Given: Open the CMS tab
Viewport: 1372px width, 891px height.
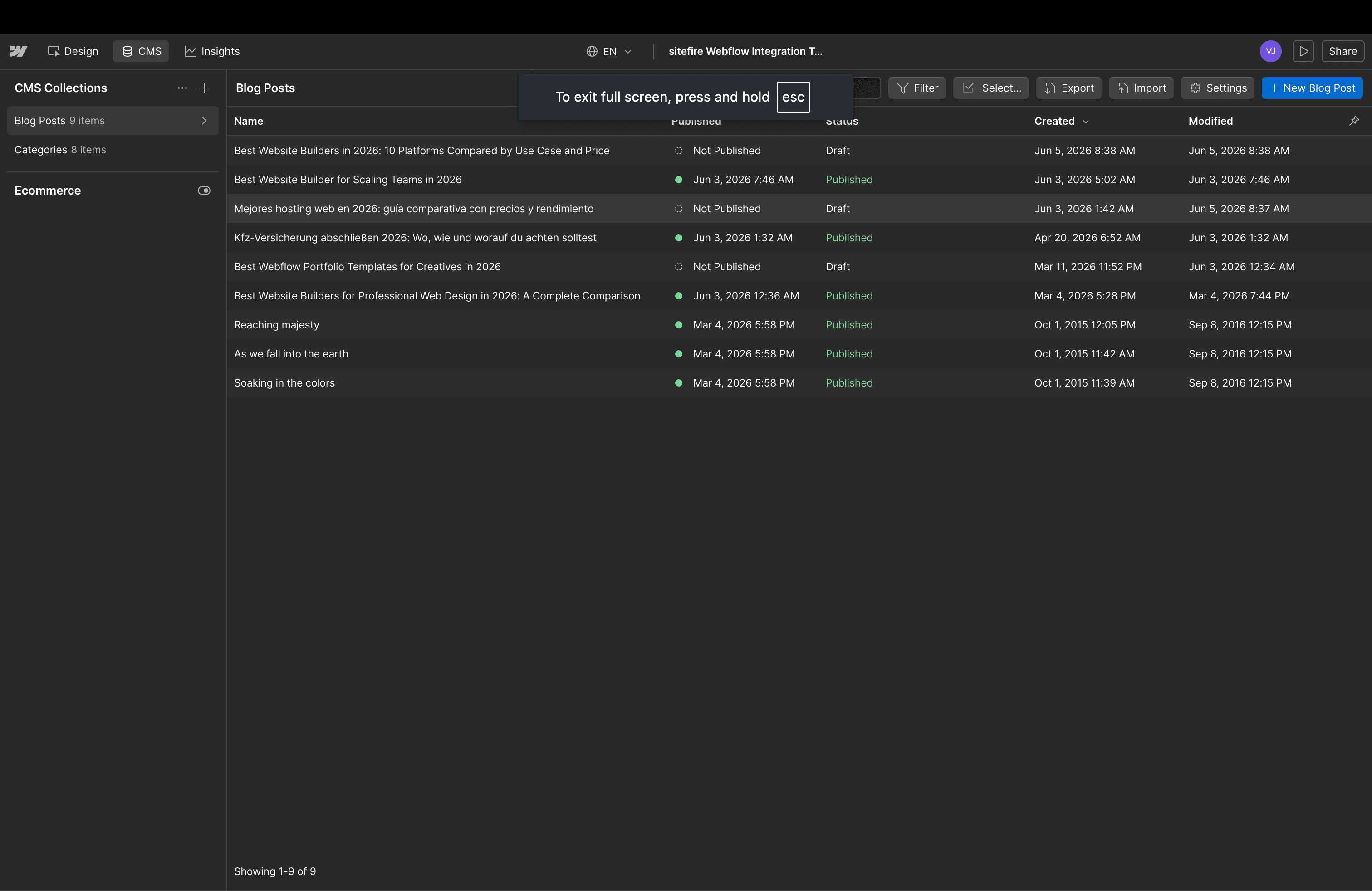Looking at the screenshot, I should (141, 51).
